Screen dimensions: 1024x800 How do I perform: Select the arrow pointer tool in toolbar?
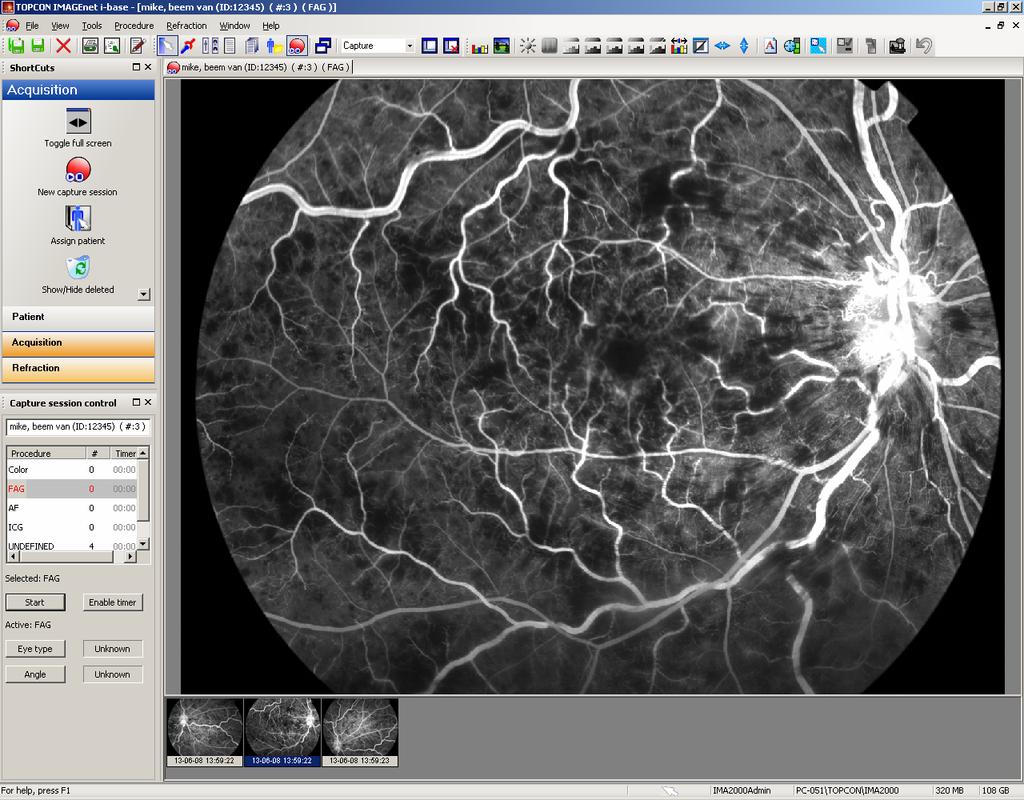pyautogui.click(x=167, y=46)
